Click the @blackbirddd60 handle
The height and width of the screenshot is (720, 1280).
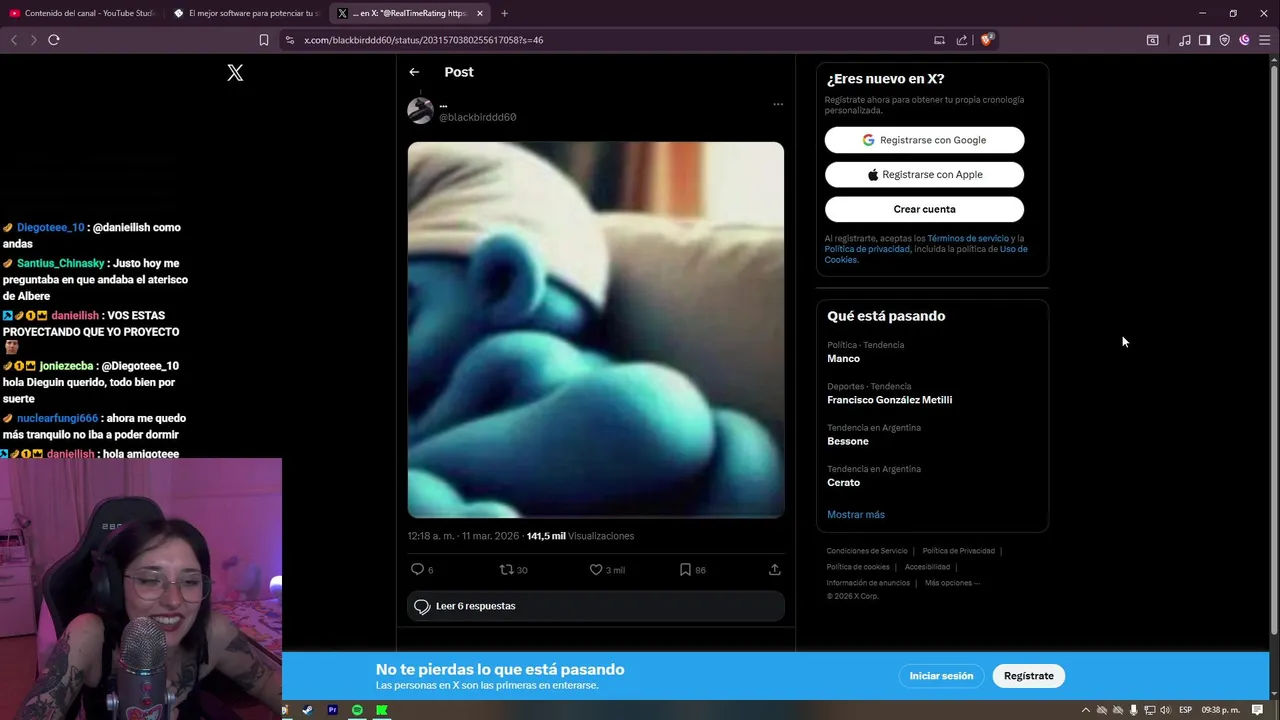[x=478, y=117]
